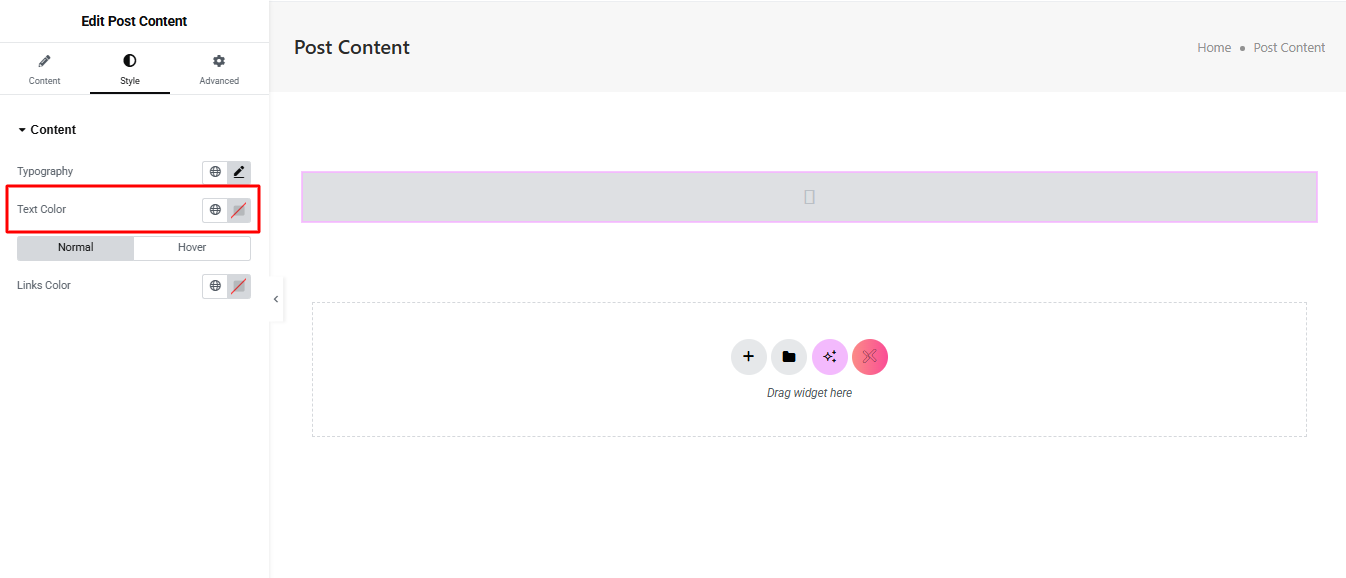
Task: Open the Text Color picker swatch
Action: 239,210
